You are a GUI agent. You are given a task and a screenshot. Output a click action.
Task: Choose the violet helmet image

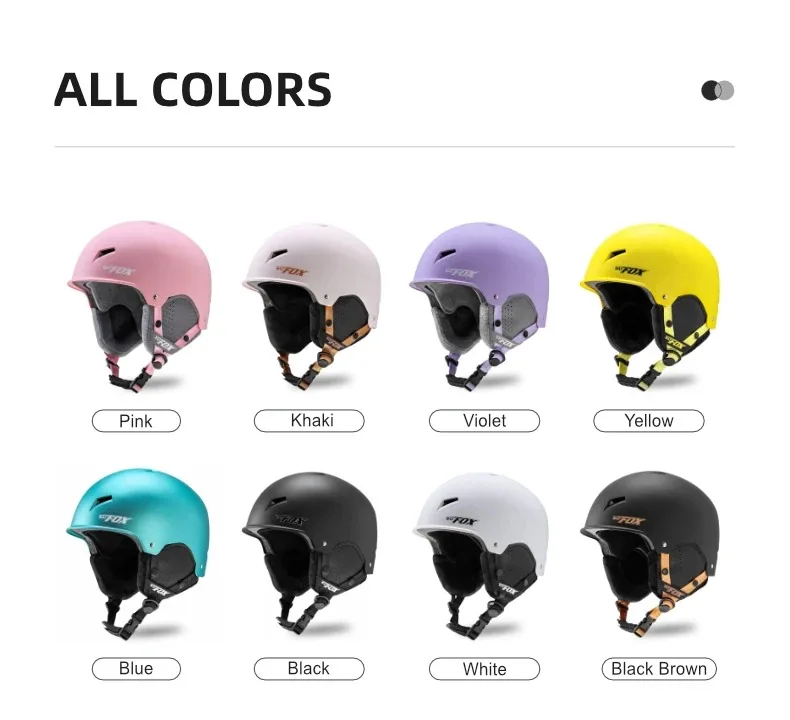(x=479, y=306)
